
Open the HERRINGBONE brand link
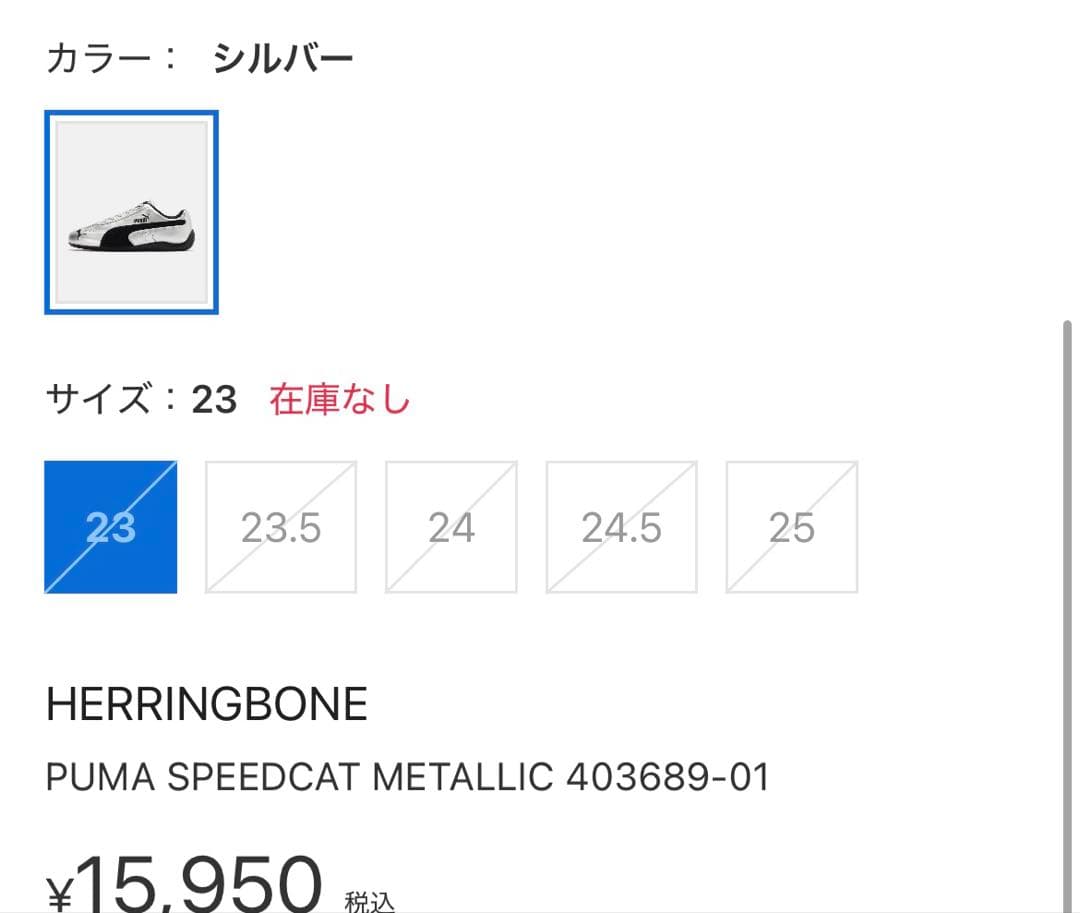(206, 702)
